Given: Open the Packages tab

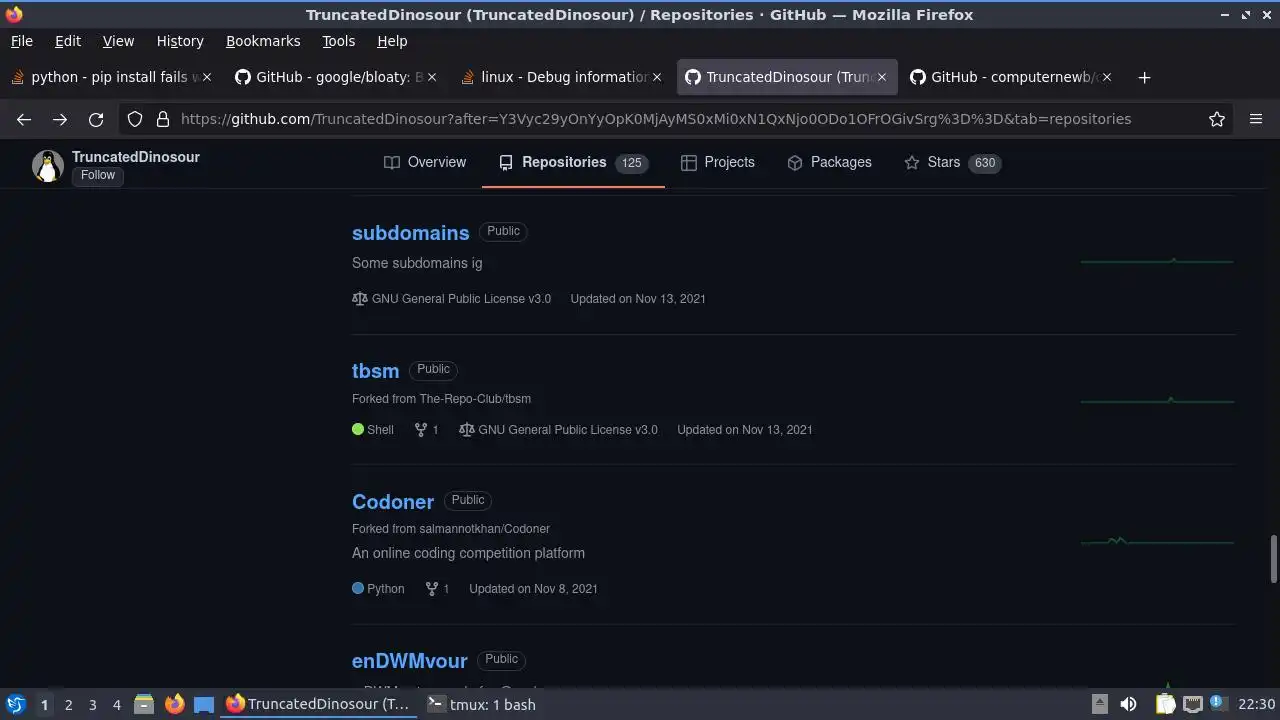Looking at the screenshot, I should 829,162.
